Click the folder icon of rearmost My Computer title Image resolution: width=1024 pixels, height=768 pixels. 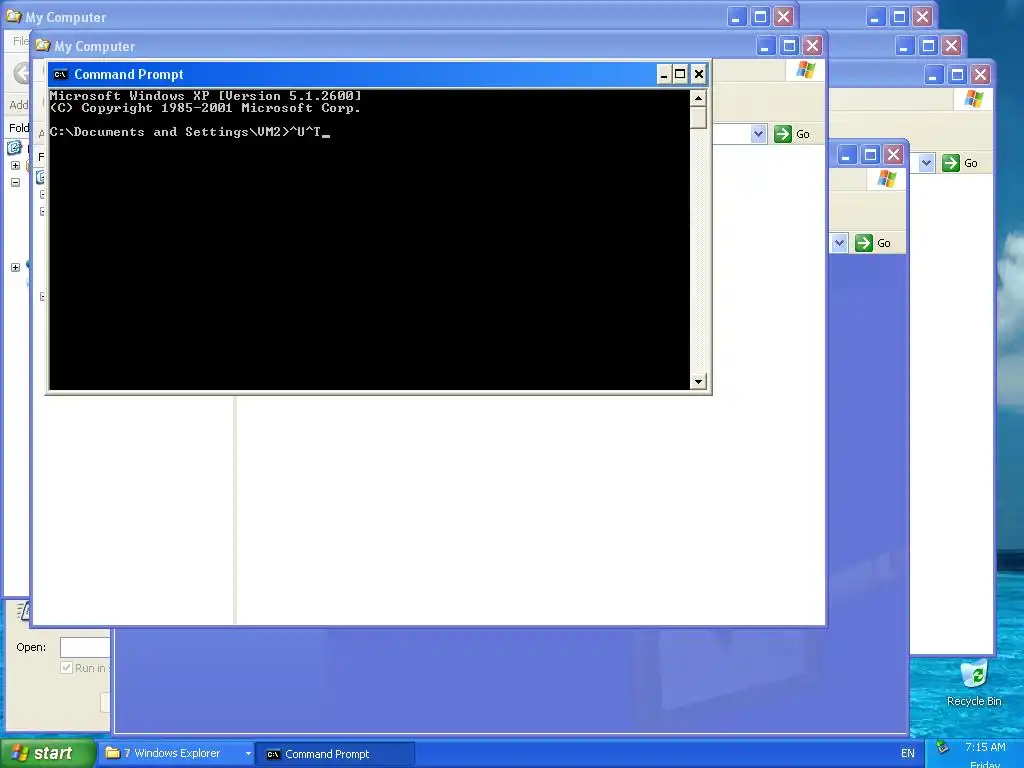pyautogui.click(x=14, y=16)
